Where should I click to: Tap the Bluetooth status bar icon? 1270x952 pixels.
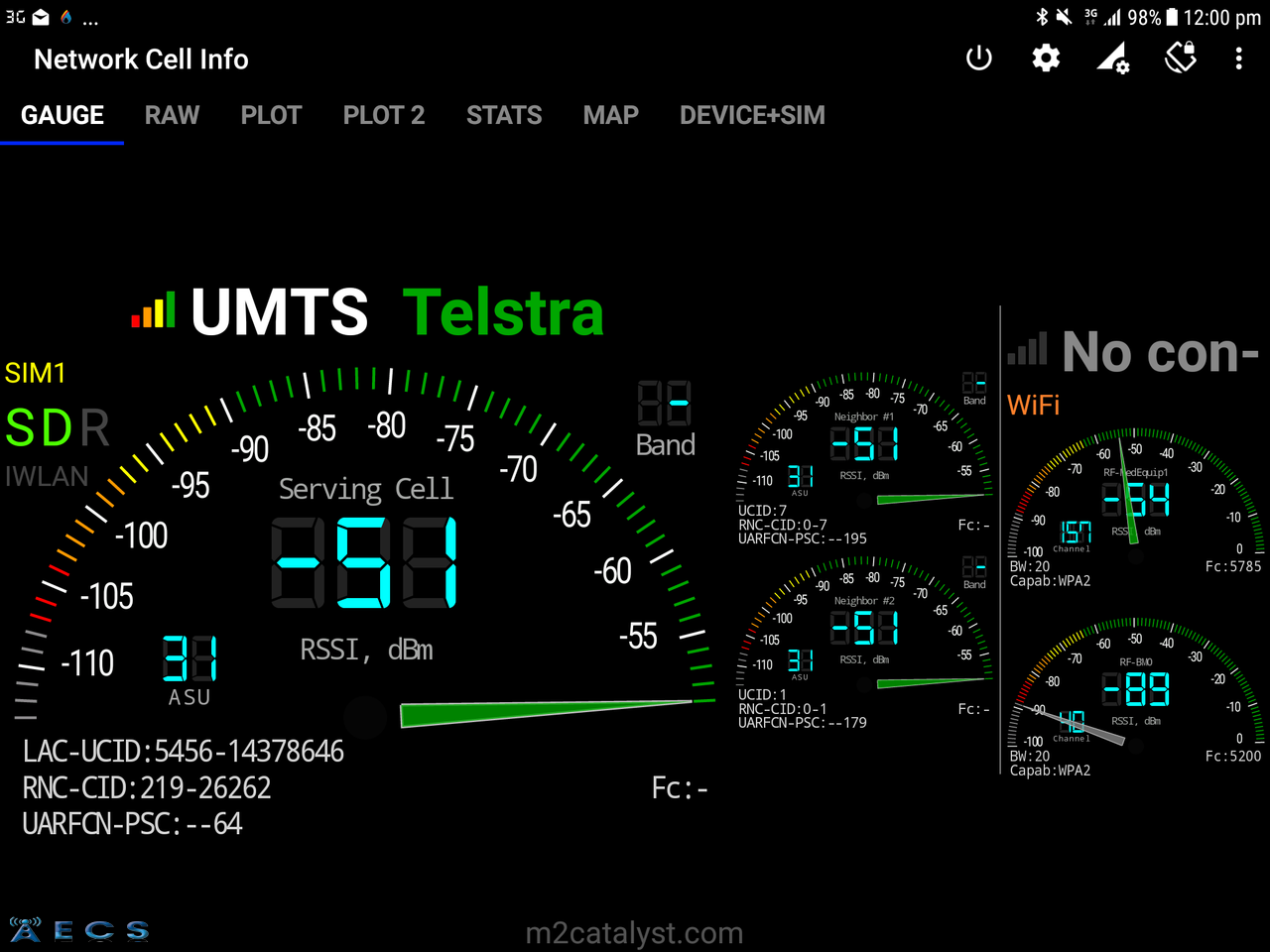1042,17
